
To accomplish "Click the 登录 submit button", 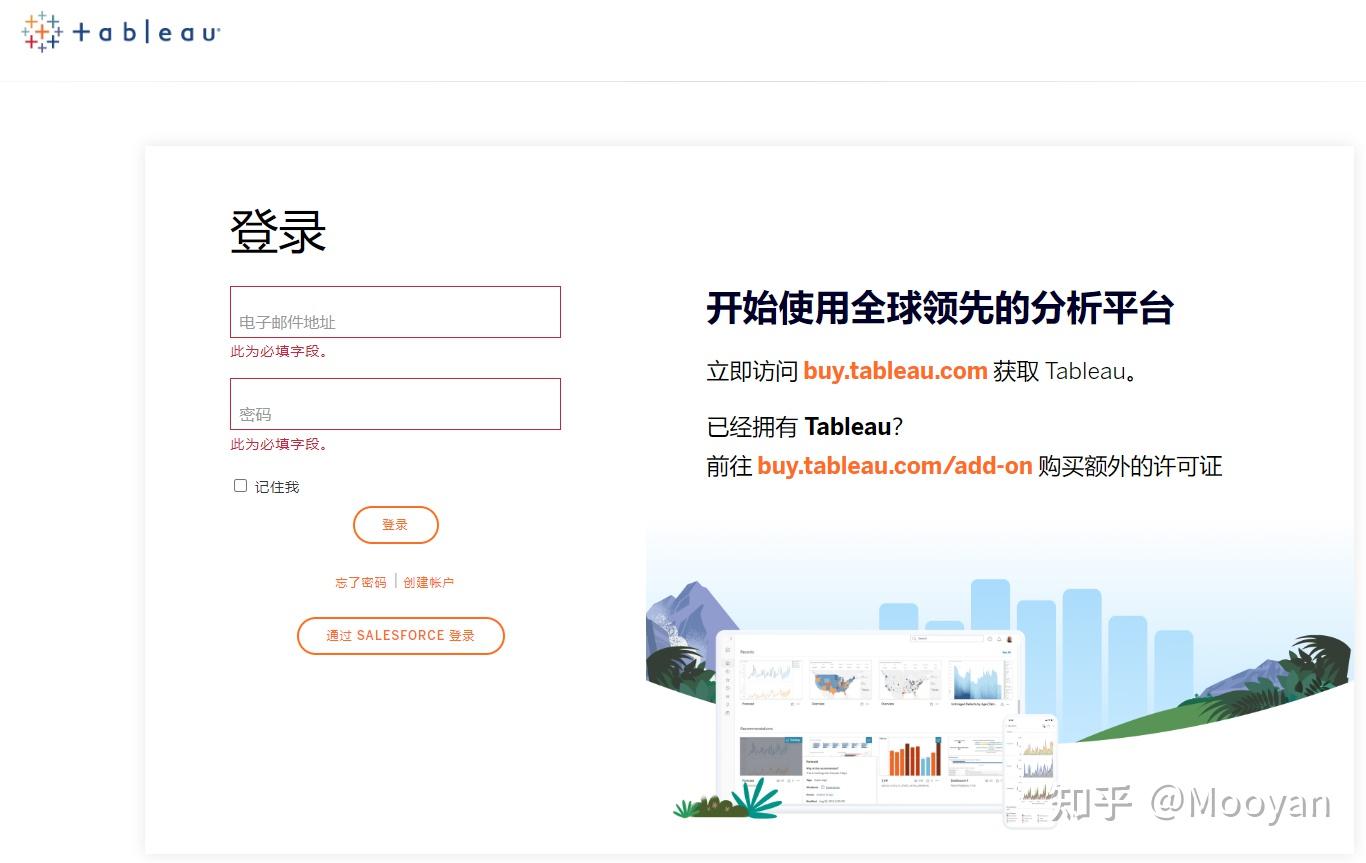I will coord(395,524).
